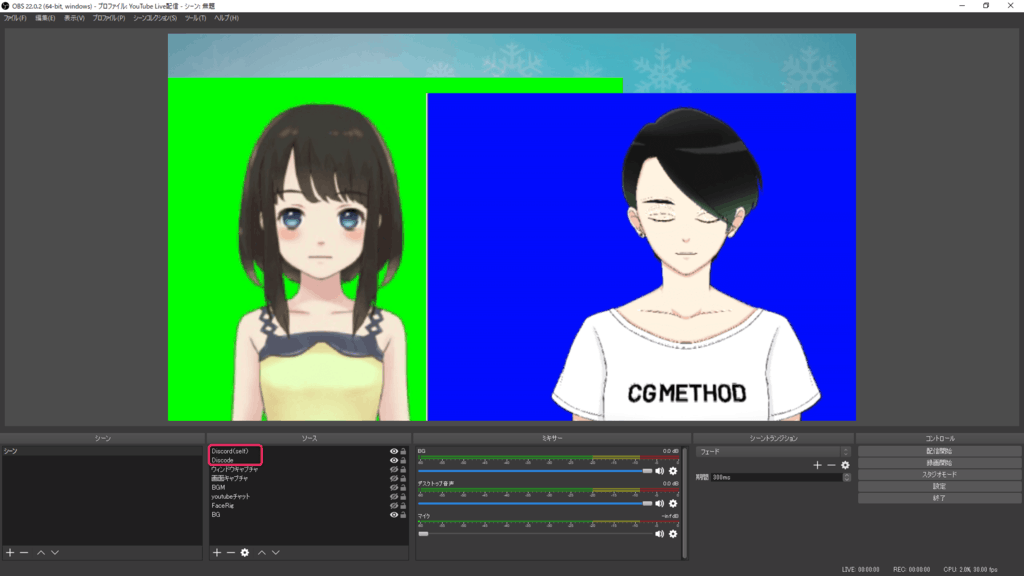Remove selected source with minus icon
This screenshot has height=576, width=1024.
point(231,552)
